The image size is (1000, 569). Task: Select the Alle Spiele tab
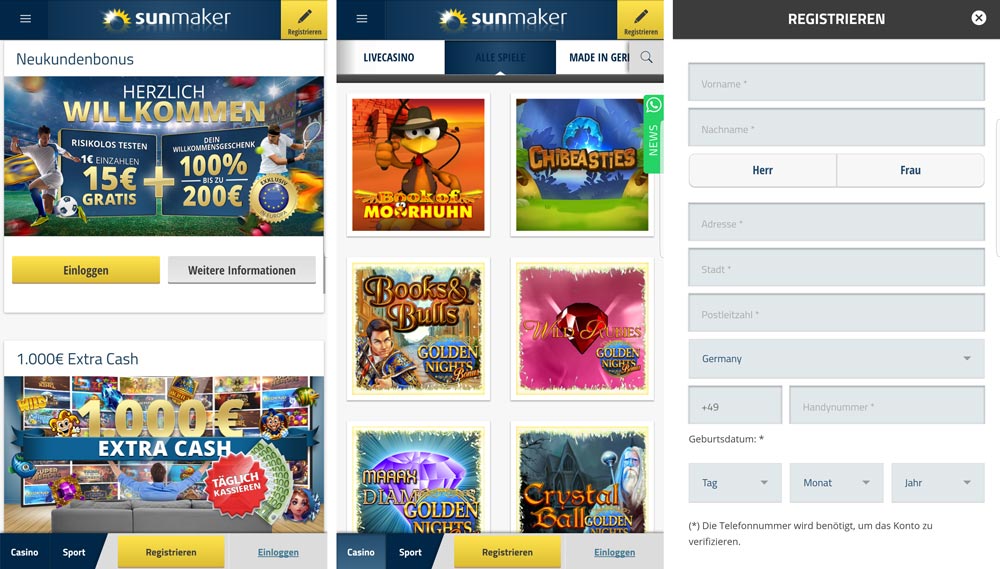point(499,58)
